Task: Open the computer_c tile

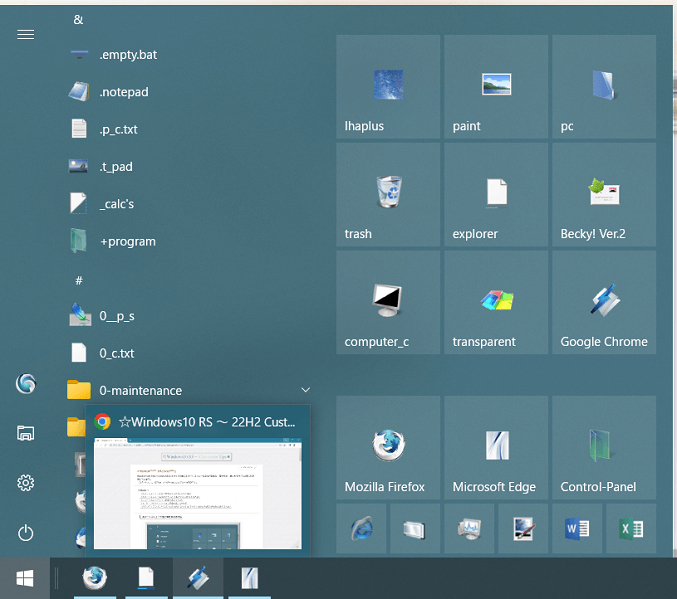Action: [388, 303]
